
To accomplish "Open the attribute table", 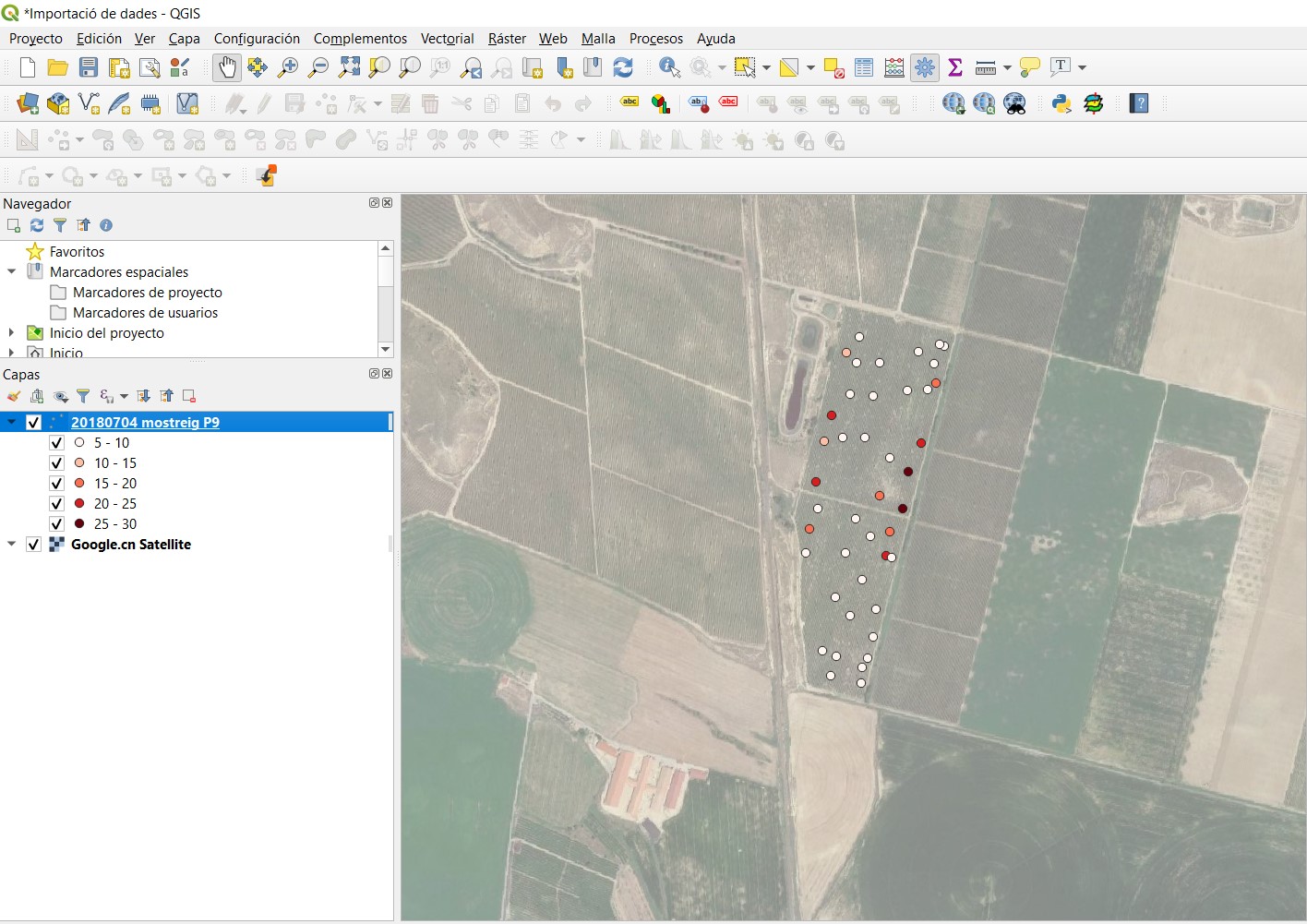I will tap(864, 67).
